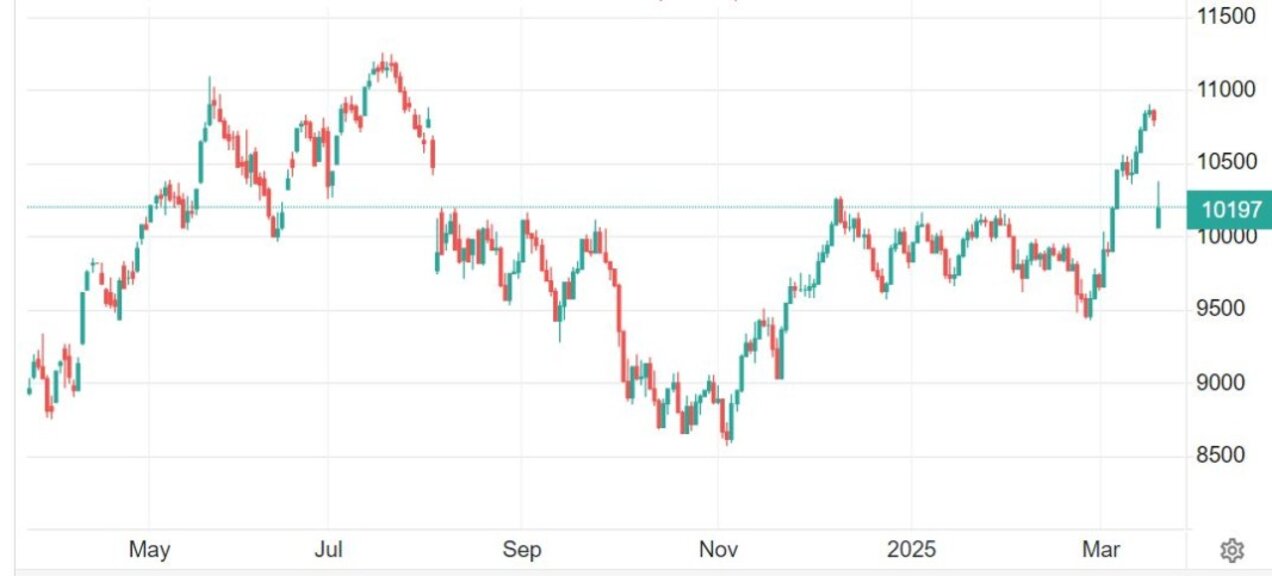Click the lowest candle of early November
The height and width of the screenshot is (576, 1272).
click(x=728, y=435)
